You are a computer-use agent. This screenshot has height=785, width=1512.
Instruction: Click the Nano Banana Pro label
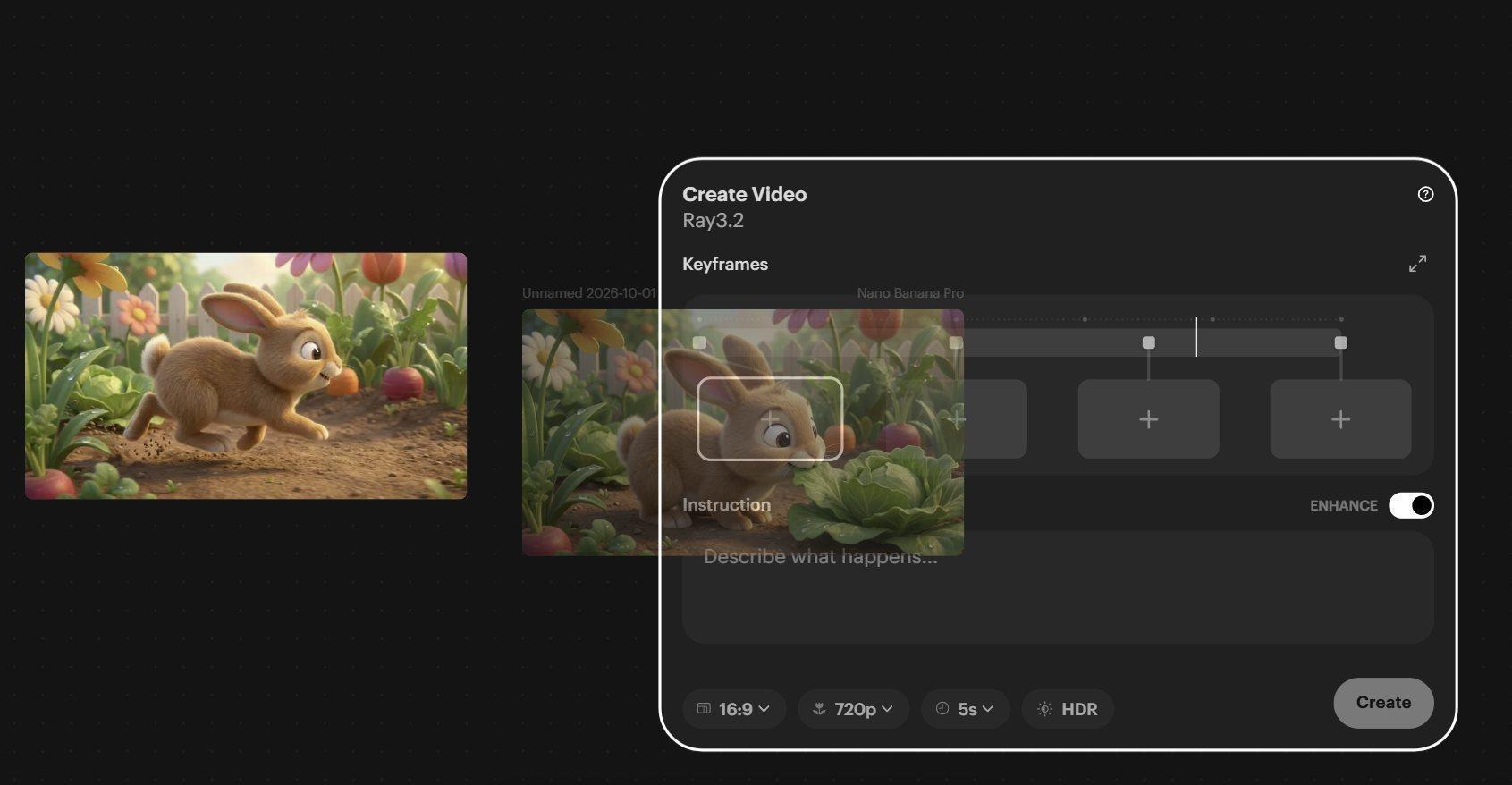click(x=910, y=293)
